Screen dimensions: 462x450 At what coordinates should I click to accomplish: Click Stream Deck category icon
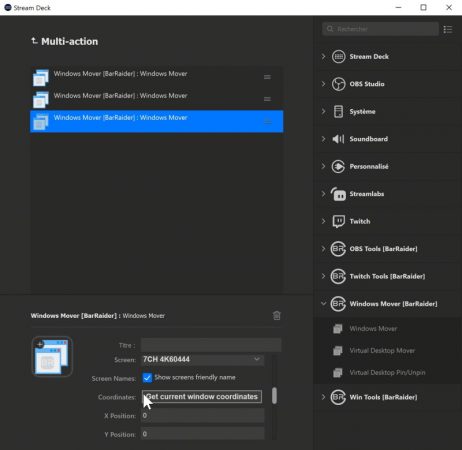(x=338, y=56)
